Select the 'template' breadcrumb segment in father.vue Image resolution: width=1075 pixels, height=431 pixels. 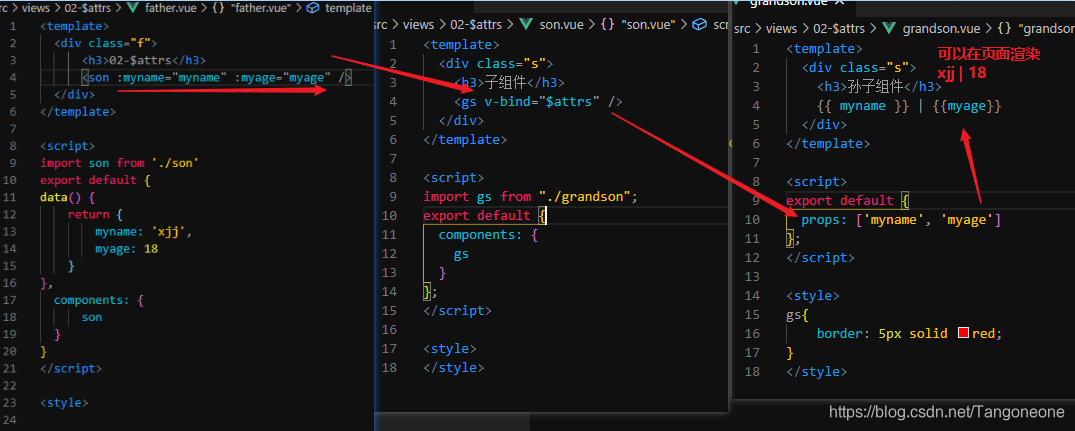pos(348,8)
